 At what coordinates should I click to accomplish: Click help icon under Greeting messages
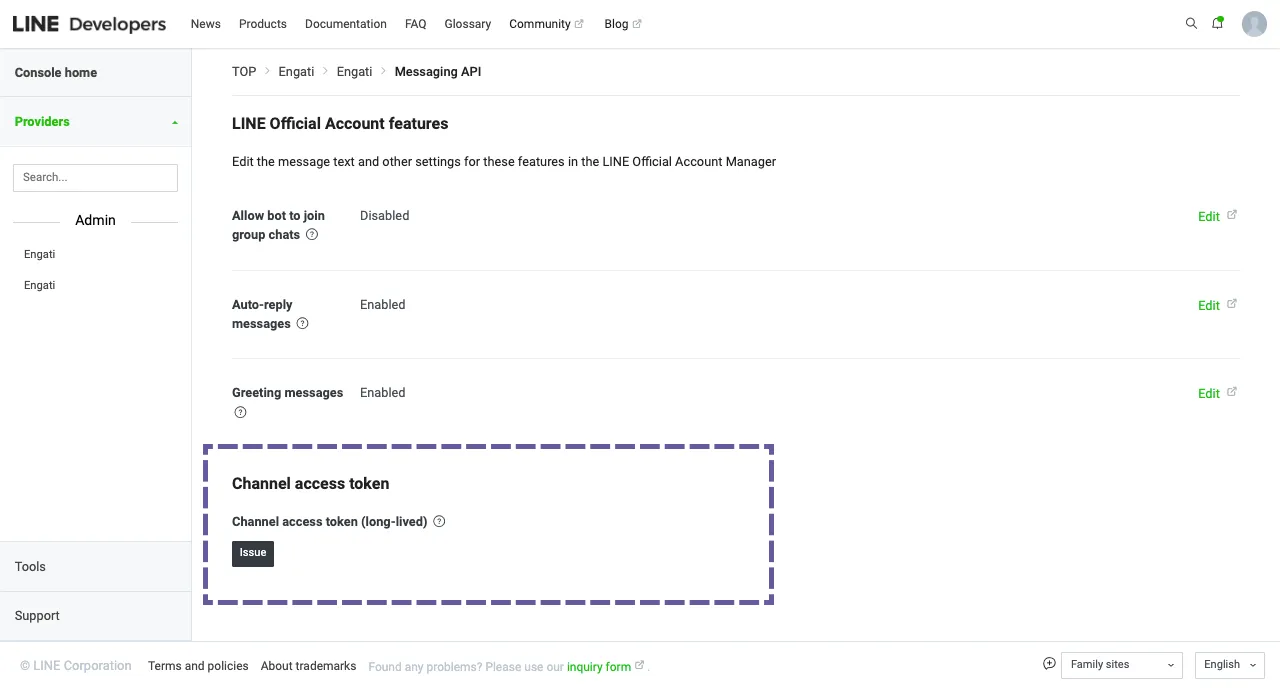point(240,412)
